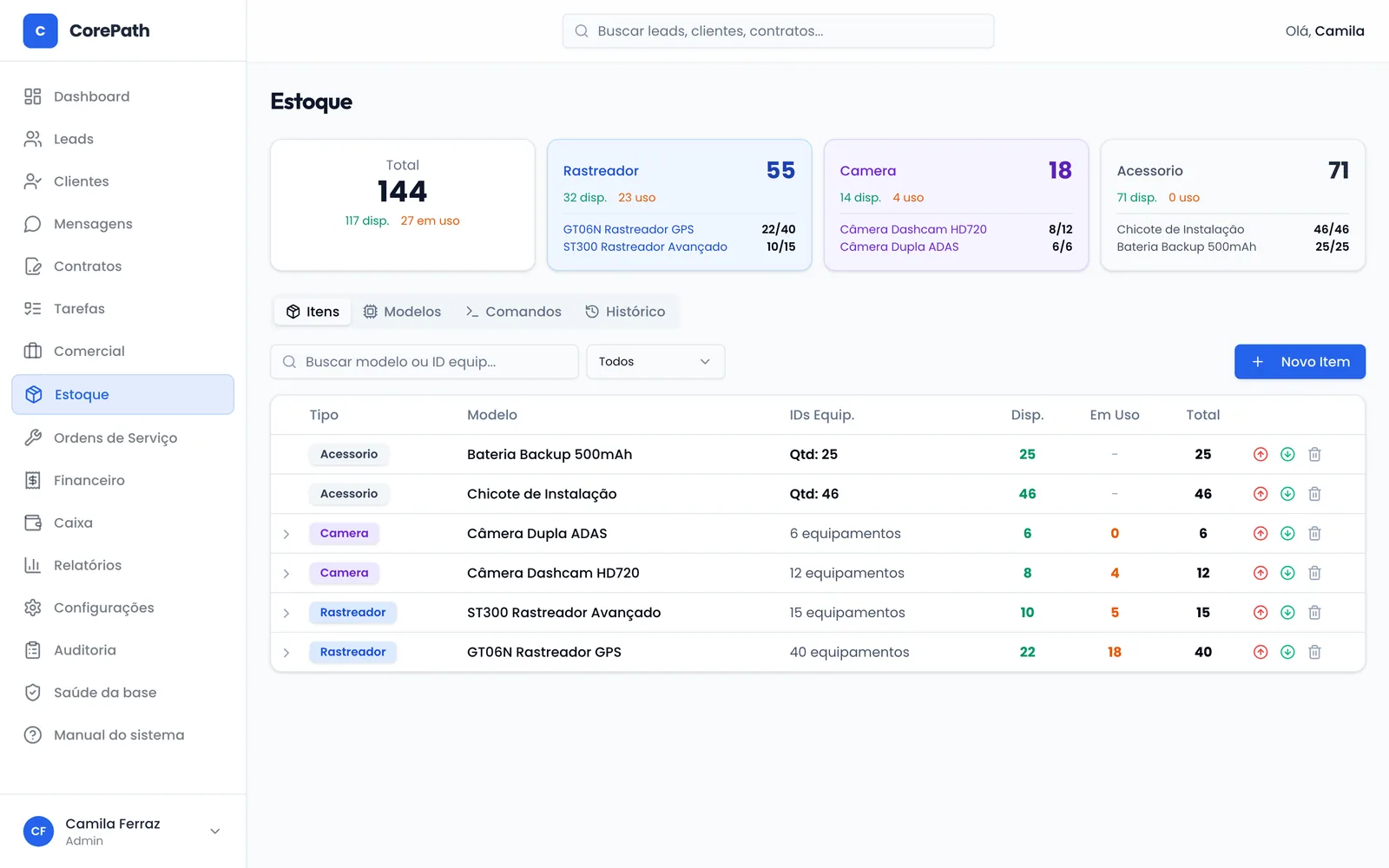The width and height of the screenshot is (1389, 868).
Task: Open Saúde da base
Action: [123, 693]
